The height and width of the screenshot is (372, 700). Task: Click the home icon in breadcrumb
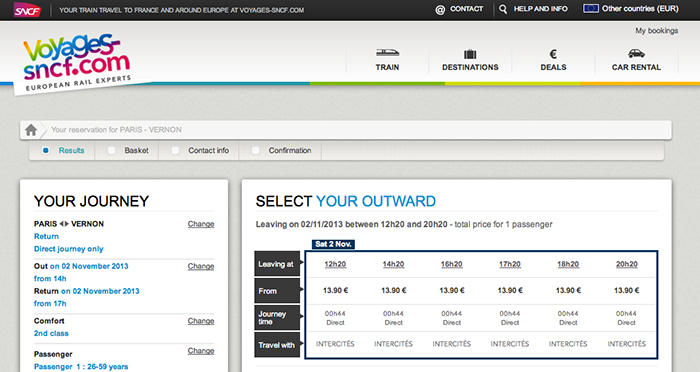[31, 130]
